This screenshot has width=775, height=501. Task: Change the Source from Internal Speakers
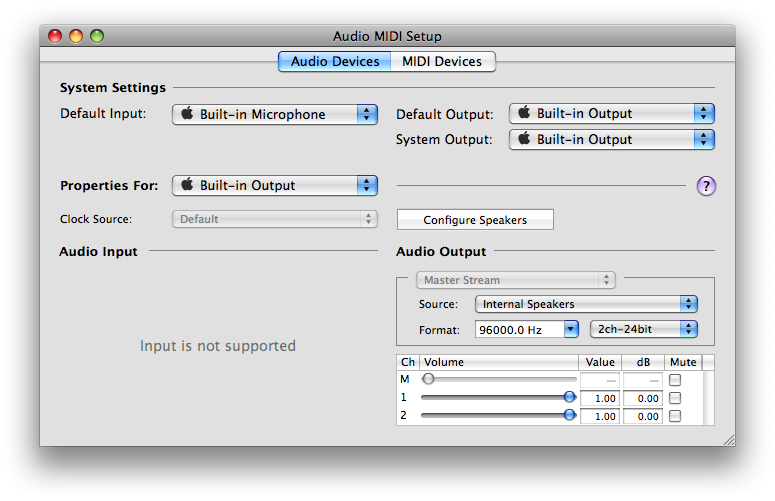(586, 304)
